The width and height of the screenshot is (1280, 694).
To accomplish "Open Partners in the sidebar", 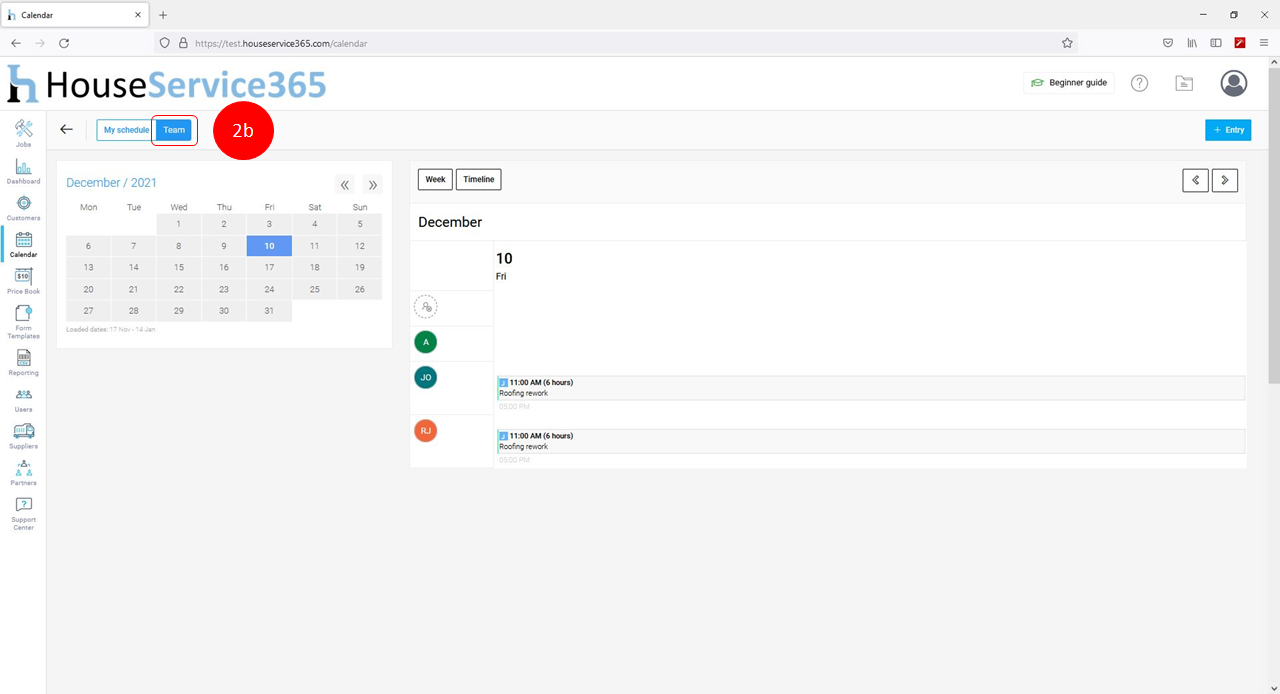I will click(23, 473).
